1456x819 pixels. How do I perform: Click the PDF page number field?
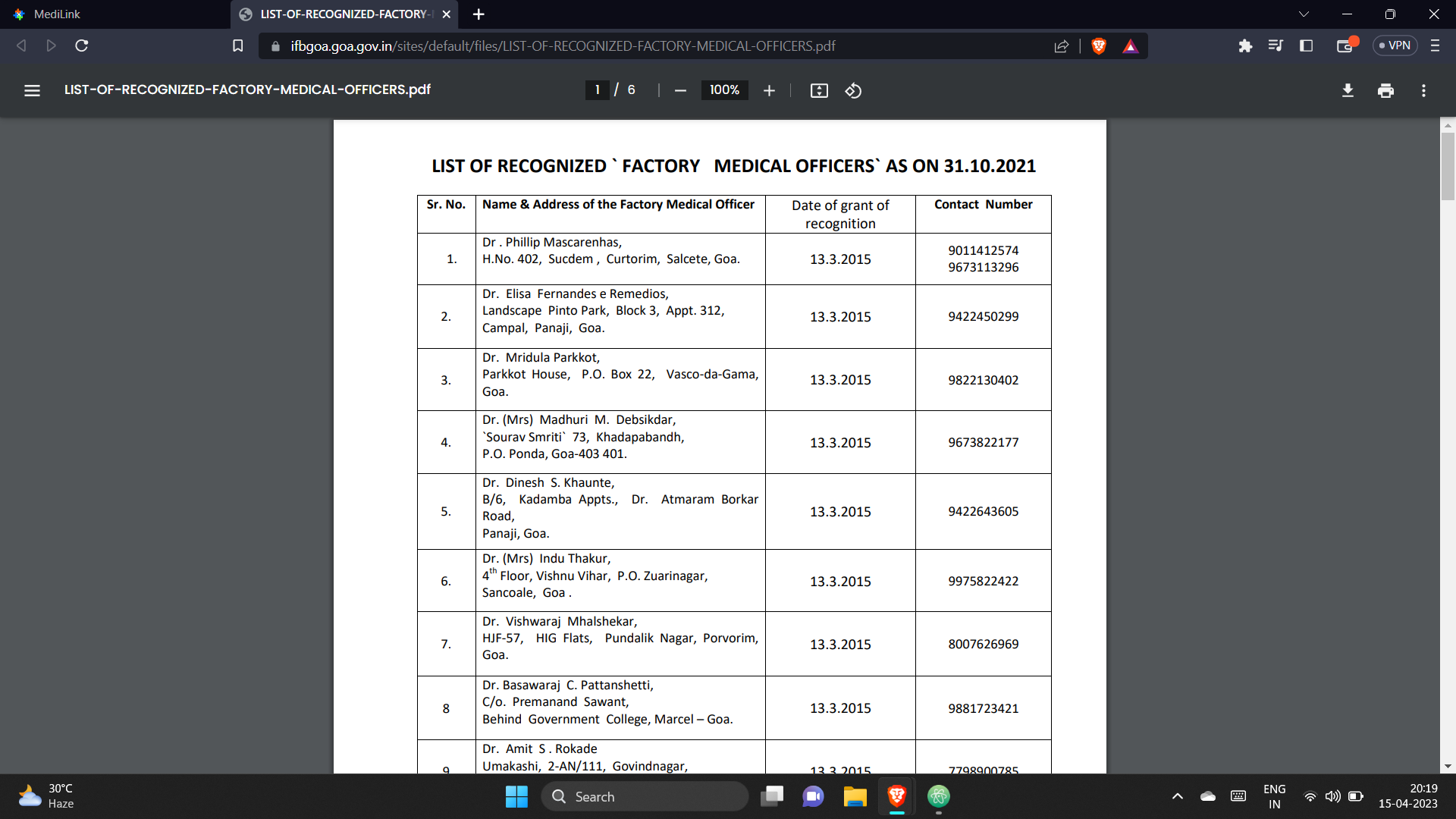click(x=598, y=90)
